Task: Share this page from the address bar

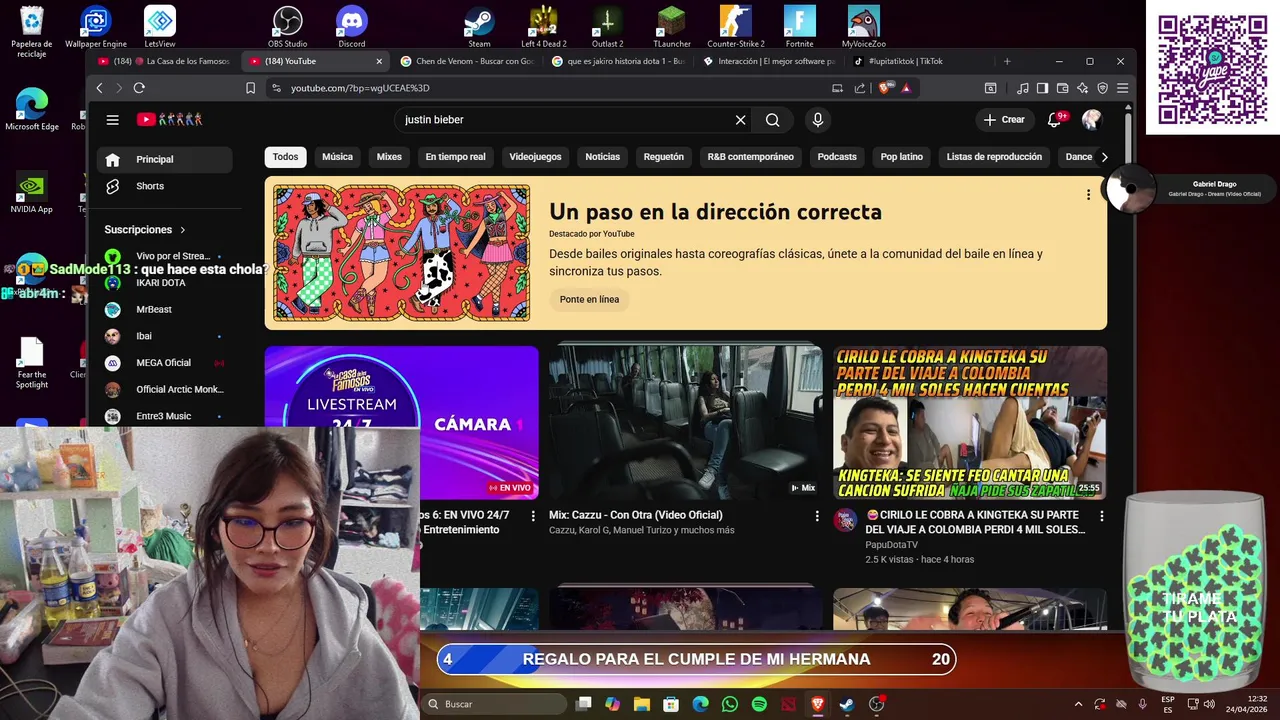Action: [859, 88]
